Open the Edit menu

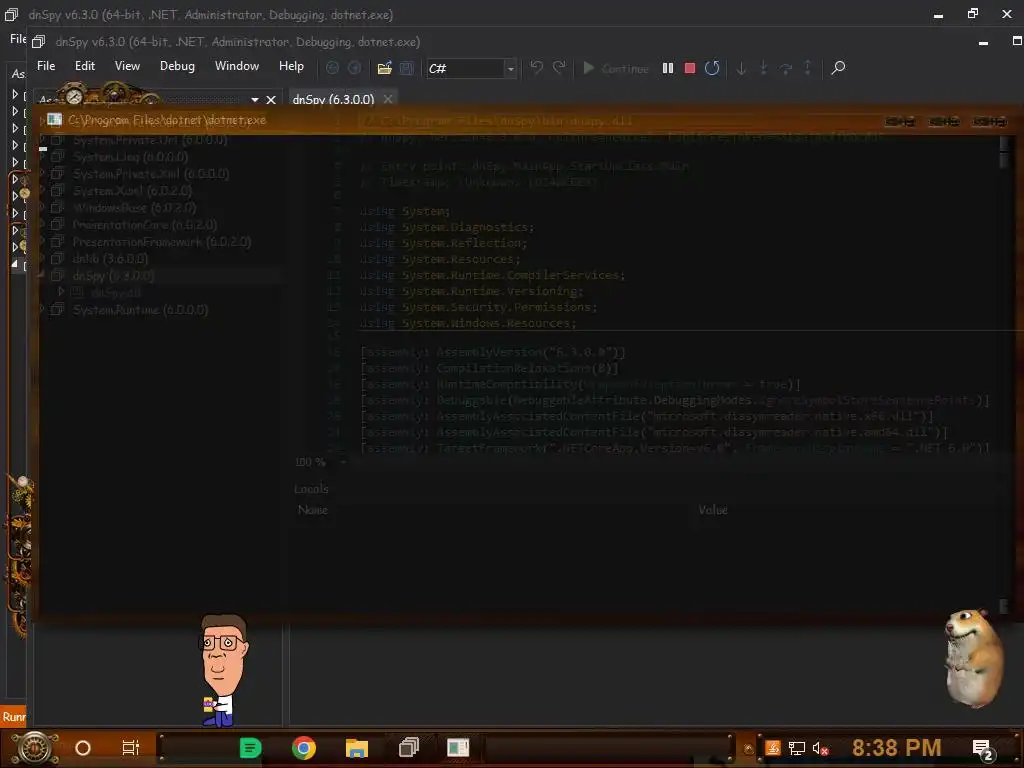85,66
